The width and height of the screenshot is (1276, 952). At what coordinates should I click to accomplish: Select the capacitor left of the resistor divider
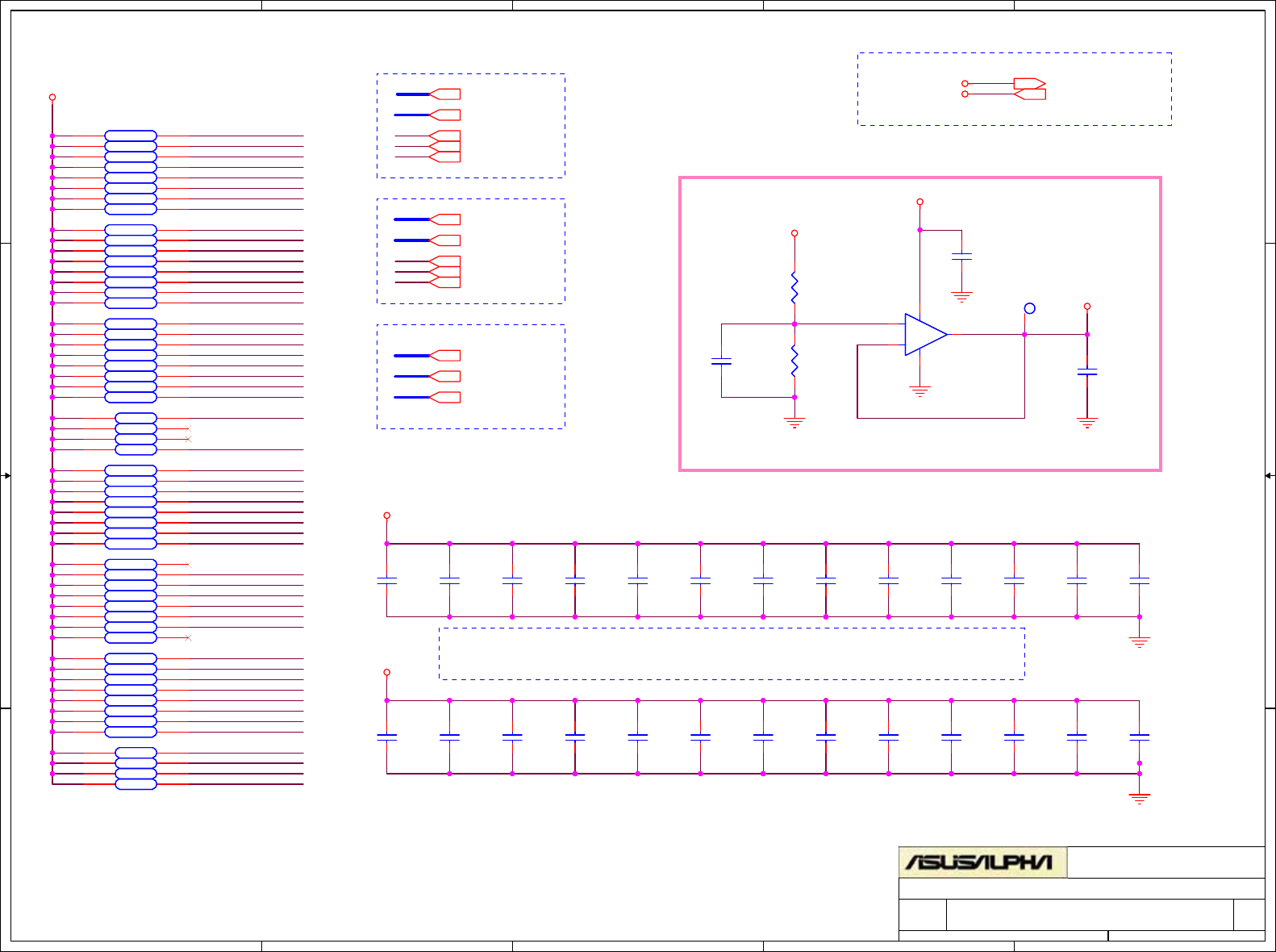tap(721, 361)
